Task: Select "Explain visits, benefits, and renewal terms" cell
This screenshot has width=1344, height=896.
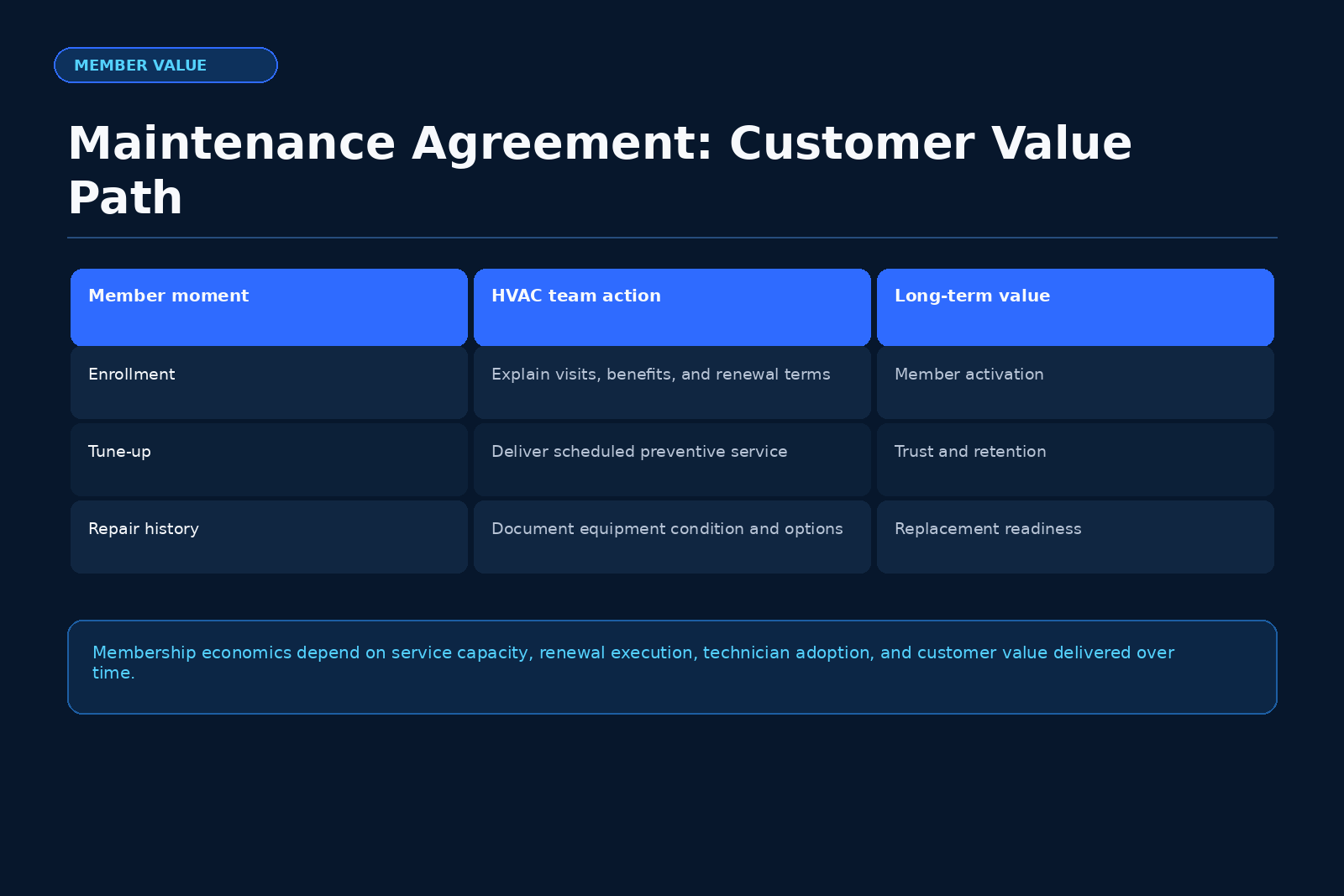Action: 672,383
